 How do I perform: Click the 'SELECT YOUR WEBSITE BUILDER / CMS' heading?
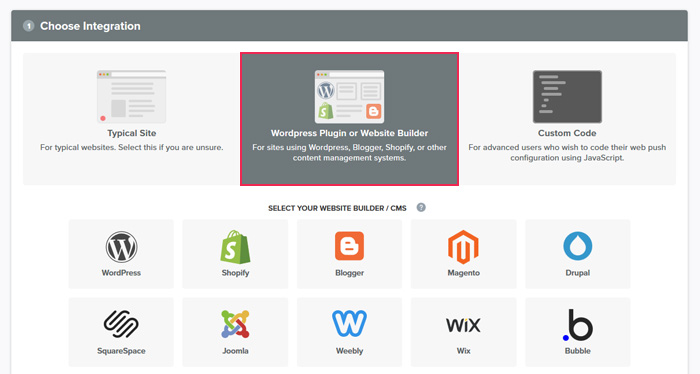click(x=337, y=208)
